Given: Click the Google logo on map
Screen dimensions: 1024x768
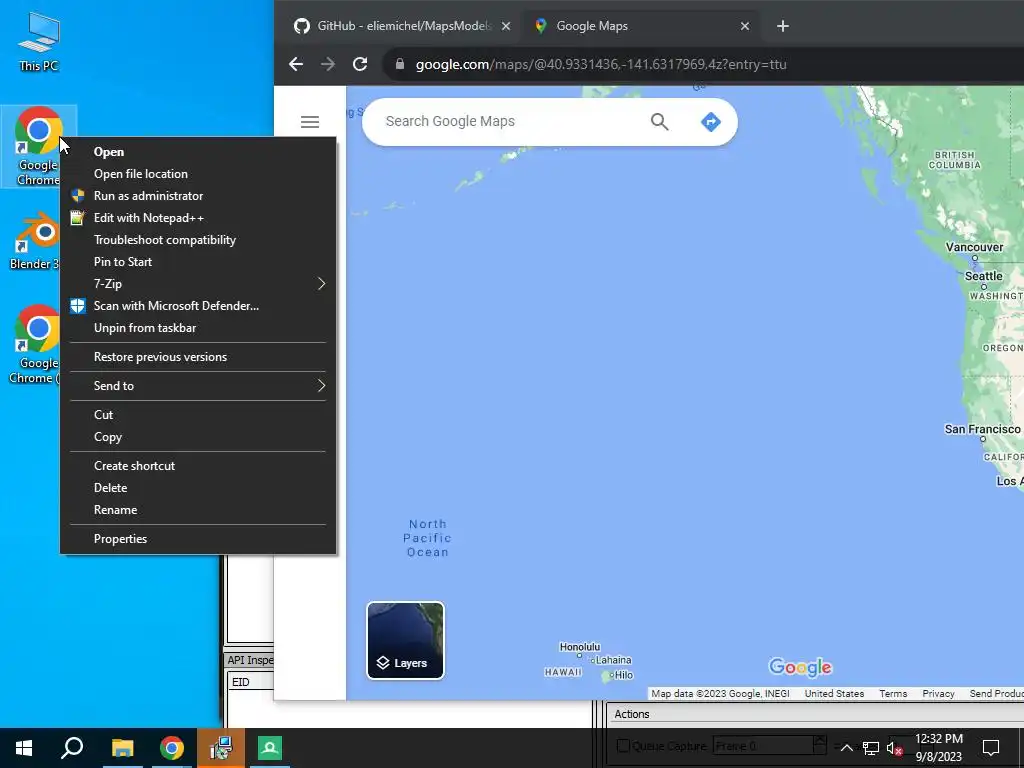Looking at the screenshot, I should [x=800, y=667].
